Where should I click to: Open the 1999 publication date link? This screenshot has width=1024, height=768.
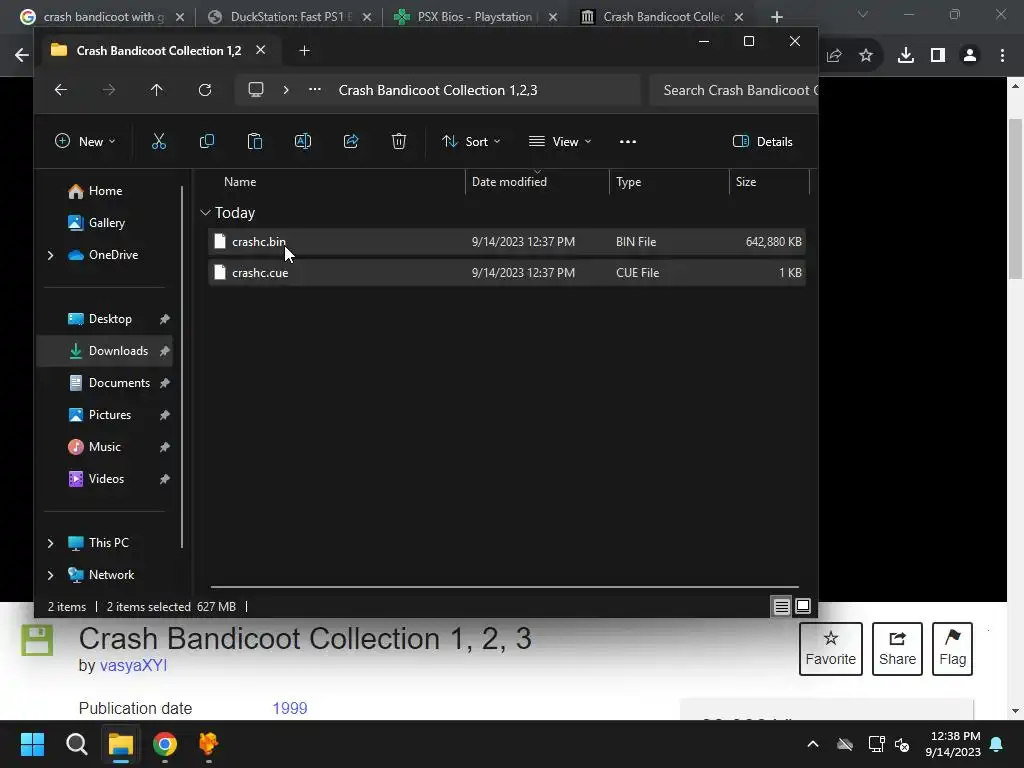tap(290, 709)
